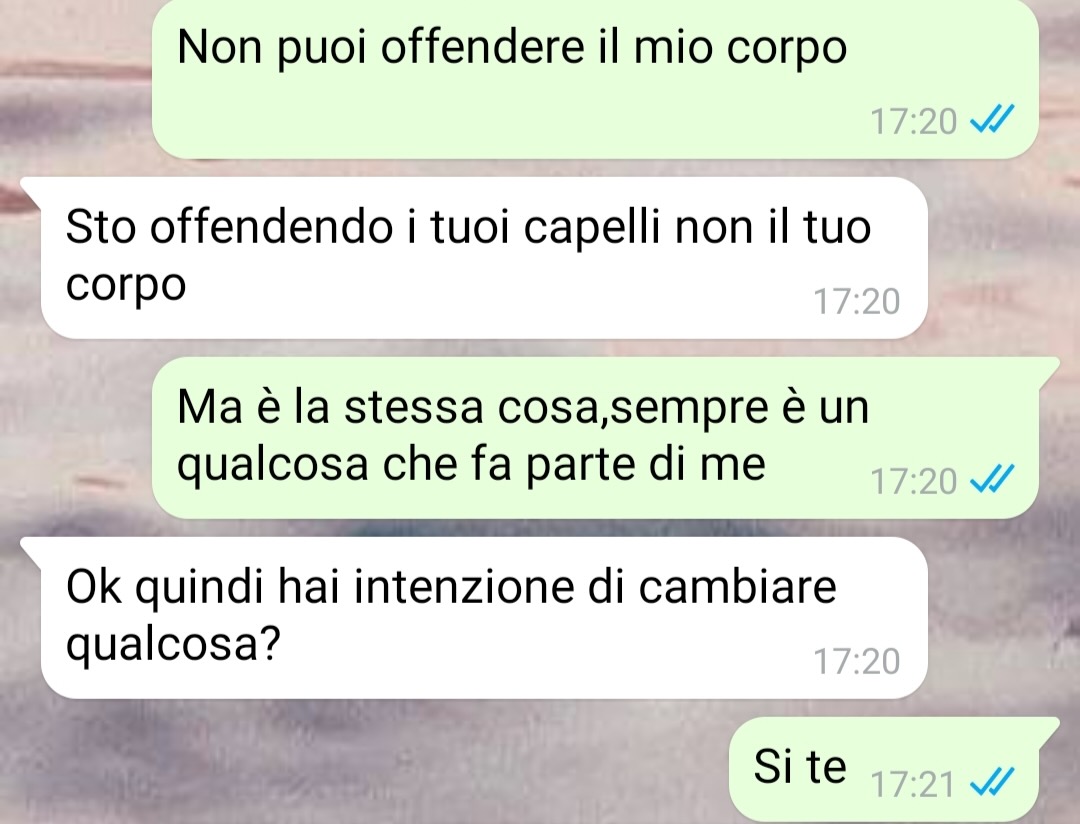Click the 17:20 timestamp on 'Non puoi offendere' message
The image size is (1080, 824).
tap(913, 122)
